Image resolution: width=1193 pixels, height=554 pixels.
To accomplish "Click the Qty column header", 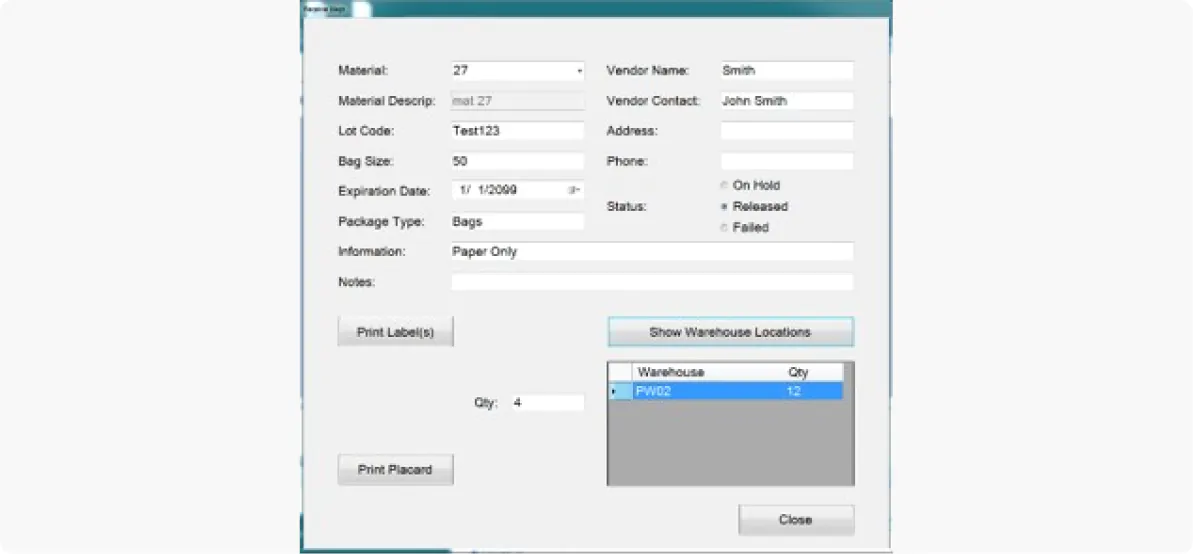I will pos(798,372).
